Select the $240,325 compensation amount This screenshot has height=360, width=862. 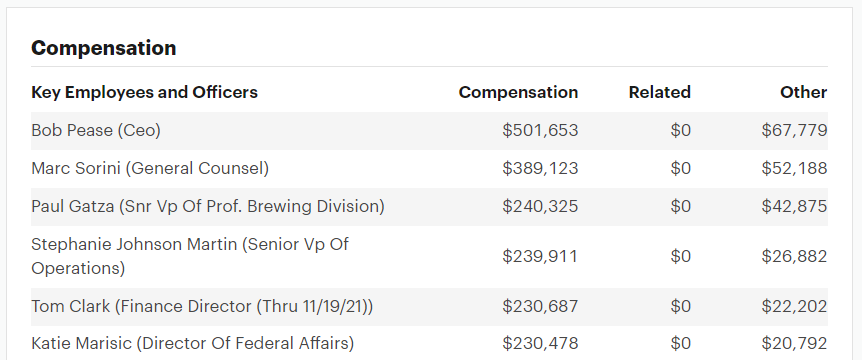coord(540,206)
